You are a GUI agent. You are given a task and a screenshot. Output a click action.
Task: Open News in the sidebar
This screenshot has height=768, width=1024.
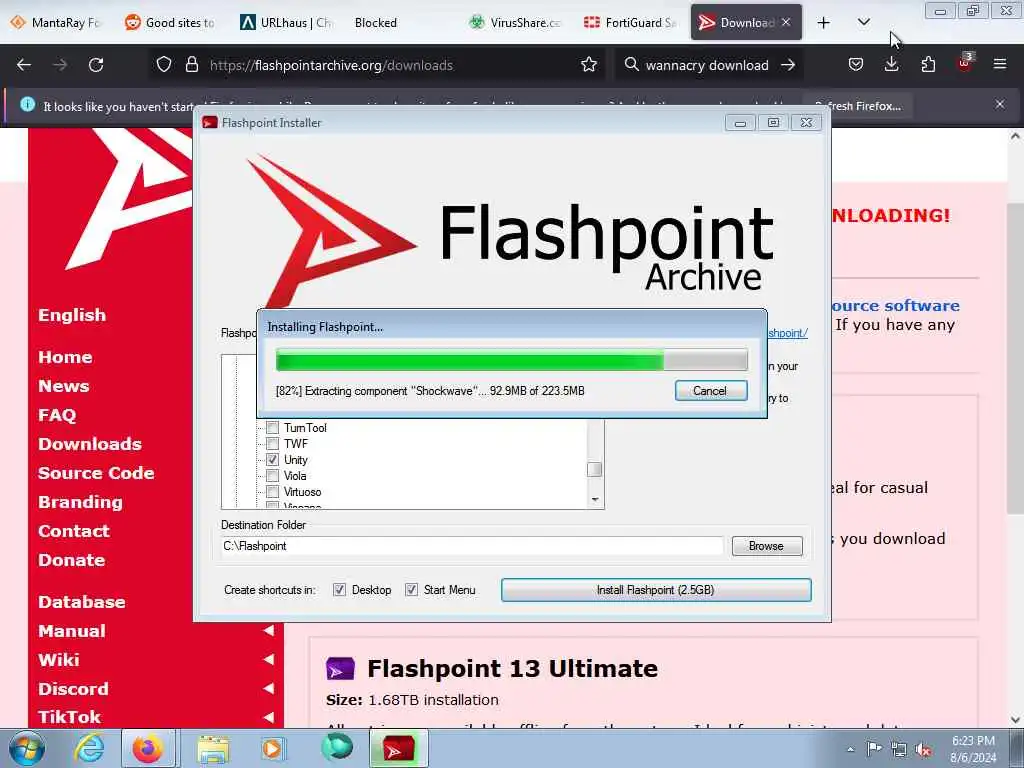click(x=63, y=386)
